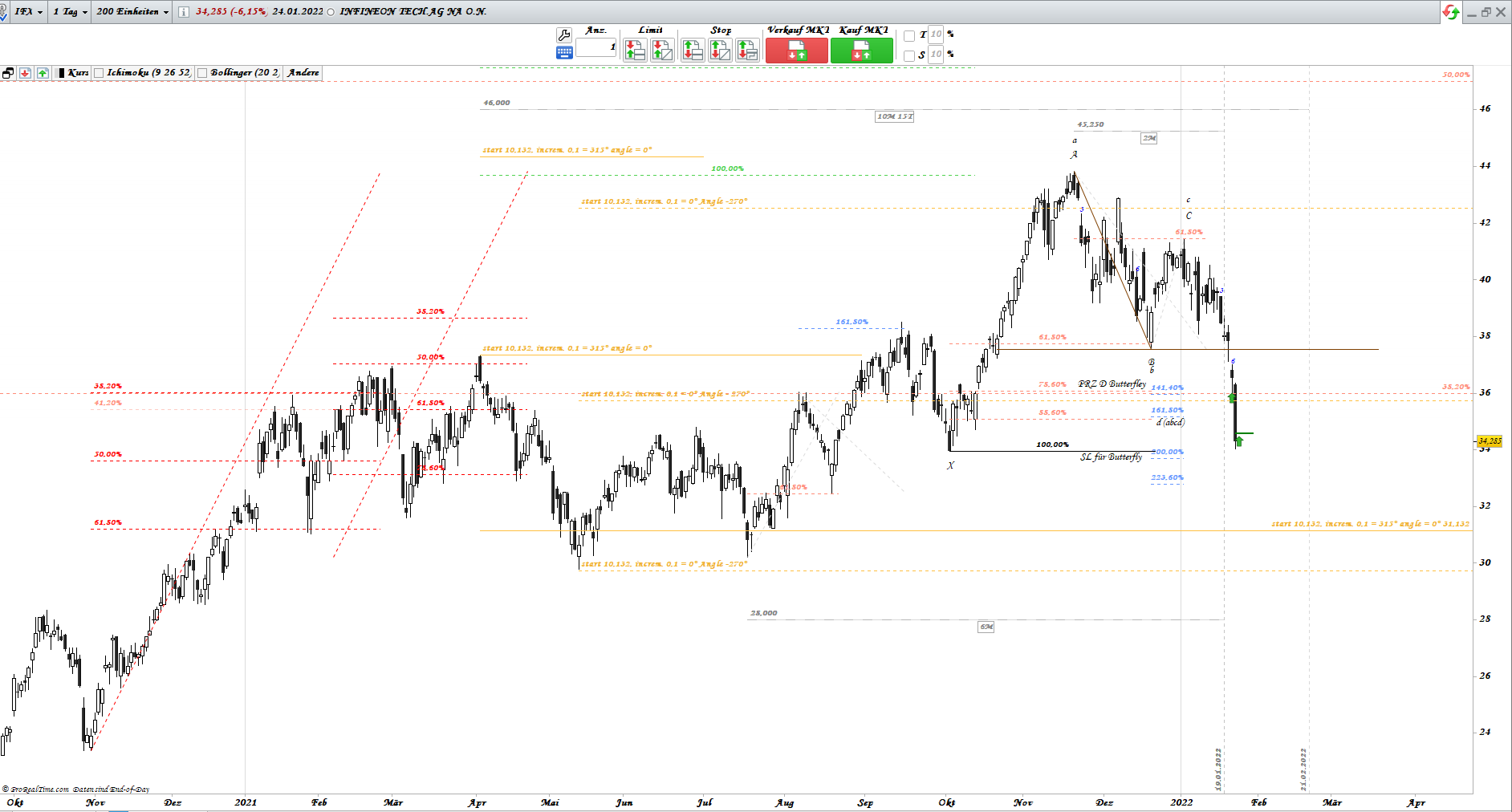Click the Anz. quantity input field

point(596,47)
